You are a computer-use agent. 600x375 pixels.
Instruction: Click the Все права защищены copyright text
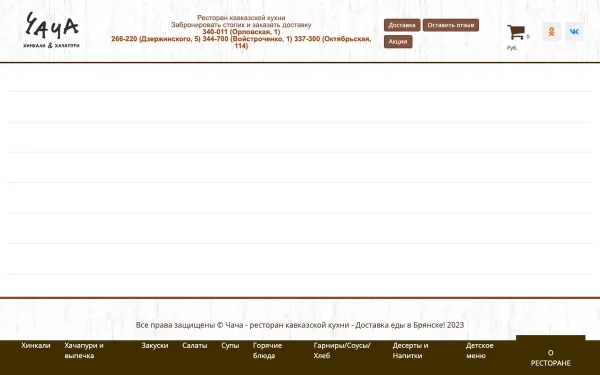click(300, 325)
